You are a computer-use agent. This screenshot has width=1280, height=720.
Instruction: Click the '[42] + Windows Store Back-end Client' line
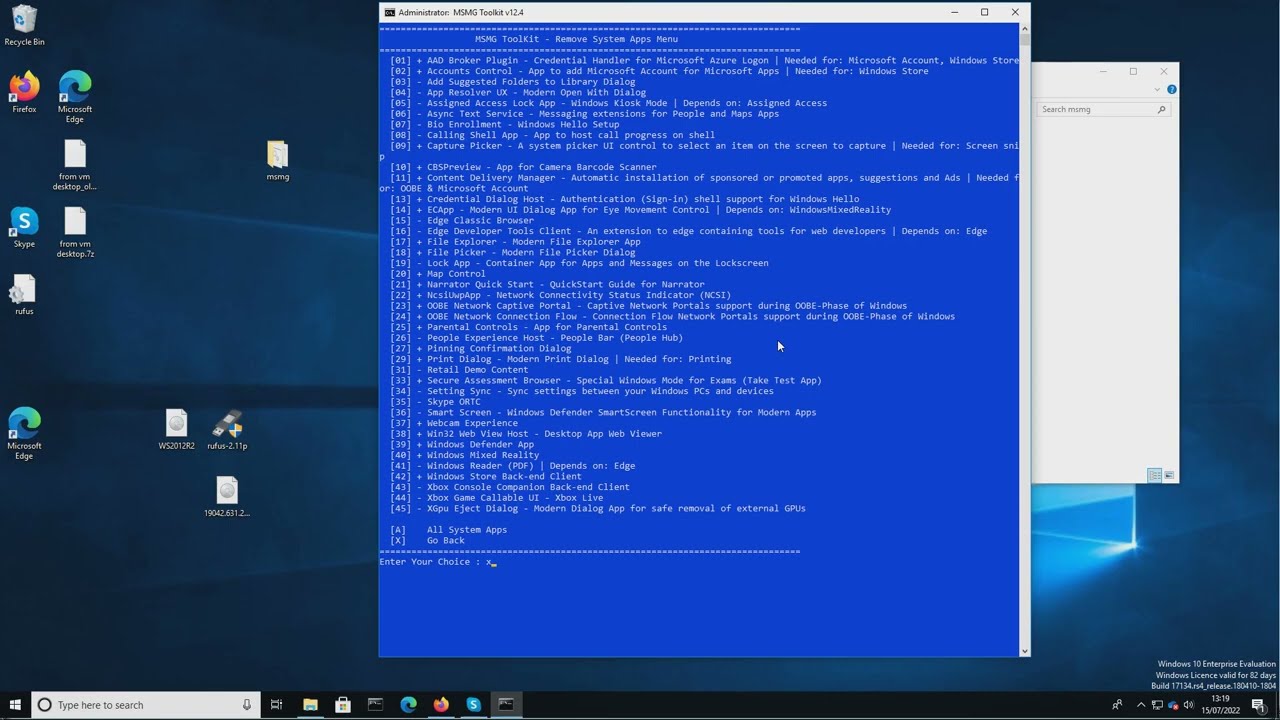[486, 476]
